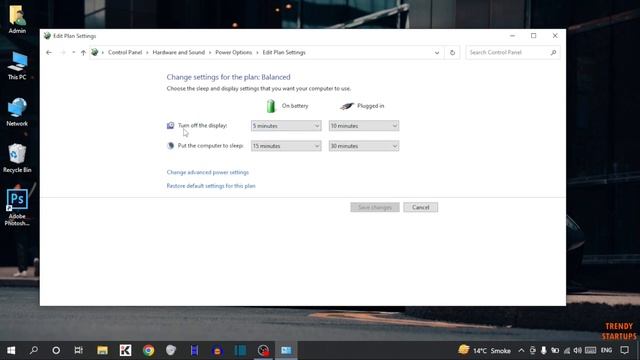Click the Cancel button
Screen dimensions: 640x360
pos(420,207)
